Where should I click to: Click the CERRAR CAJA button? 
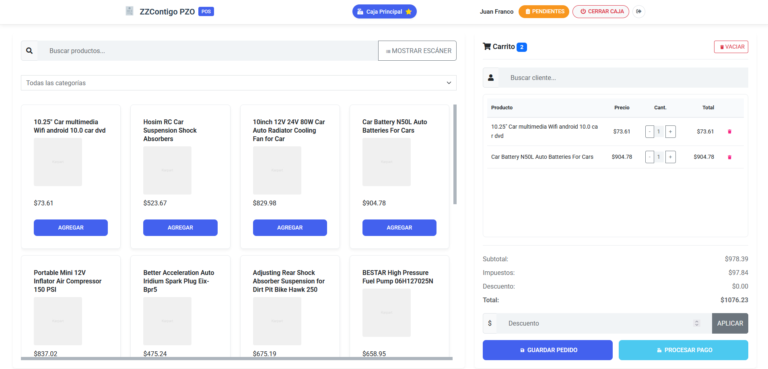600,11
